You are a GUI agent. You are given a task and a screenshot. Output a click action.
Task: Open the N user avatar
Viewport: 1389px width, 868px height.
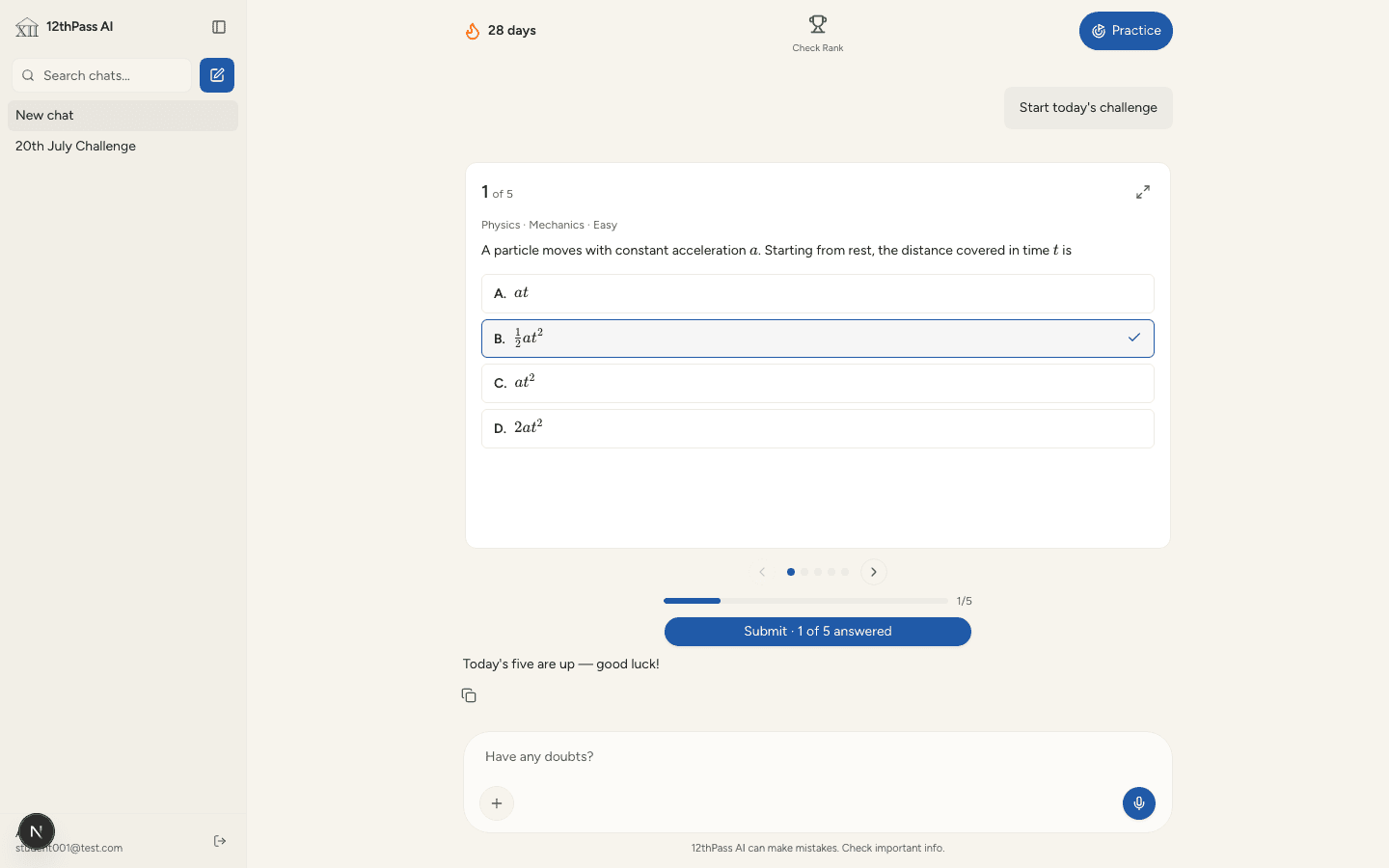click(x=37, y=831)
